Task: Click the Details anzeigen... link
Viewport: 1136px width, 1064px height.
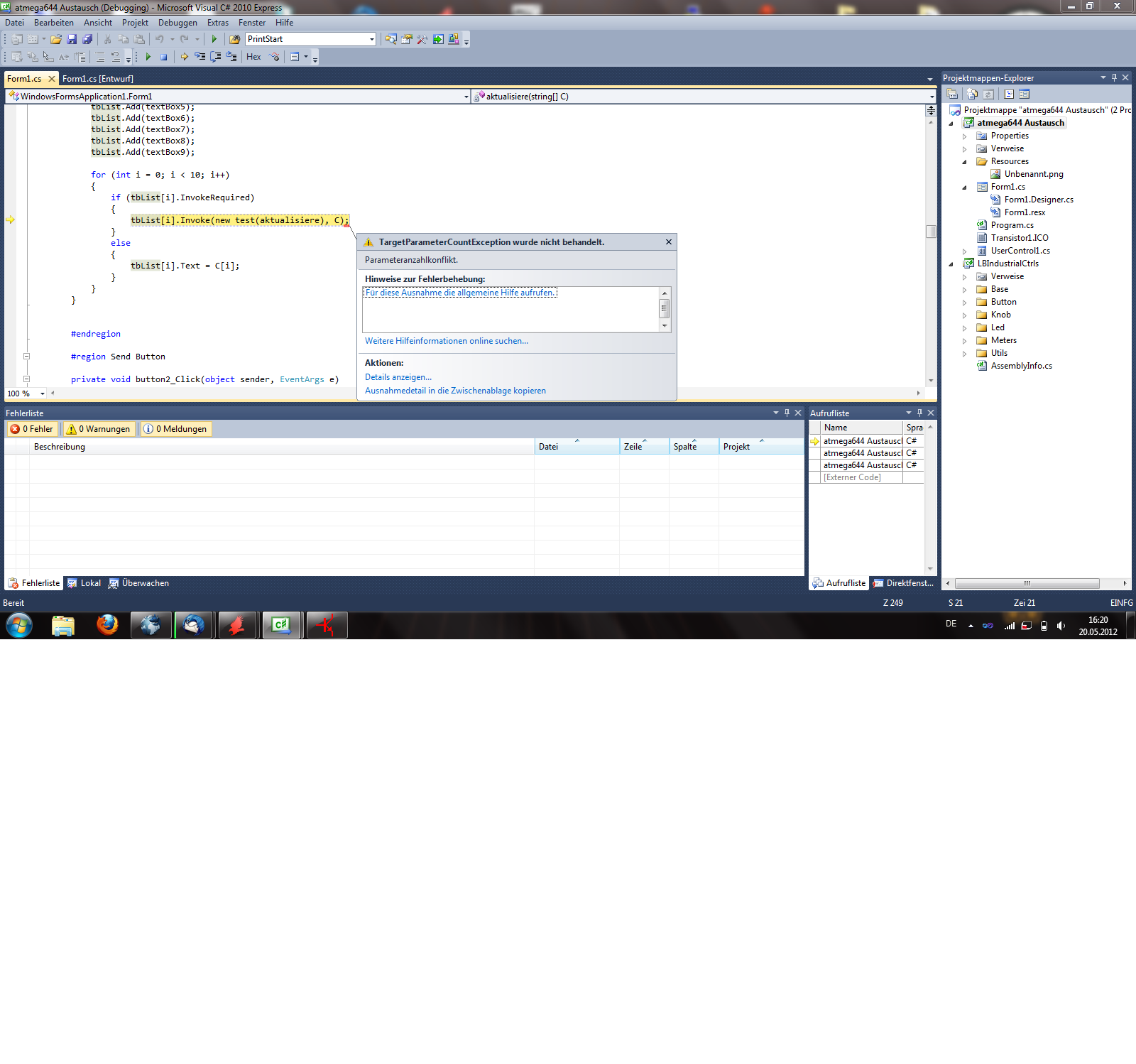Action: 398,377
